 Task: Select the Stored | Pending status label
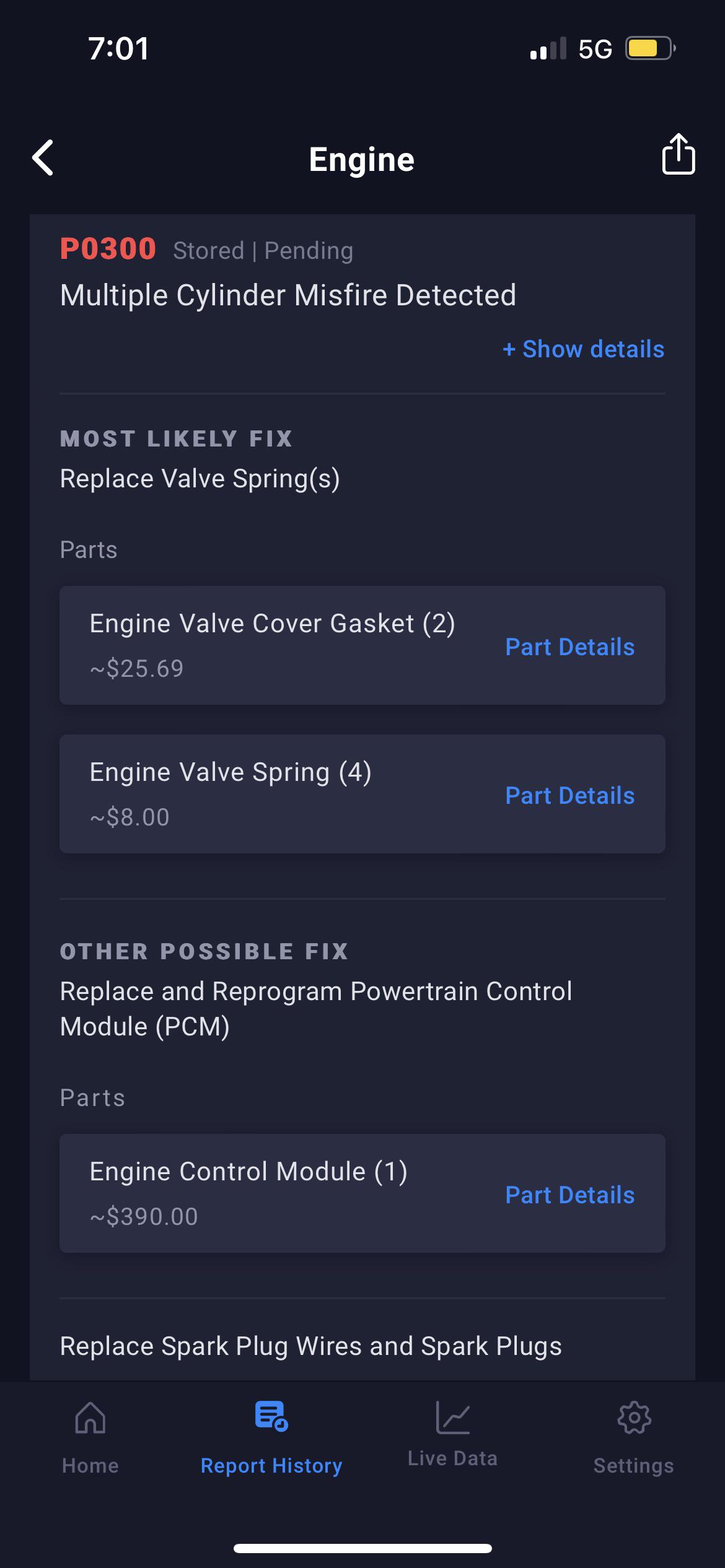[x=263, y=250]
